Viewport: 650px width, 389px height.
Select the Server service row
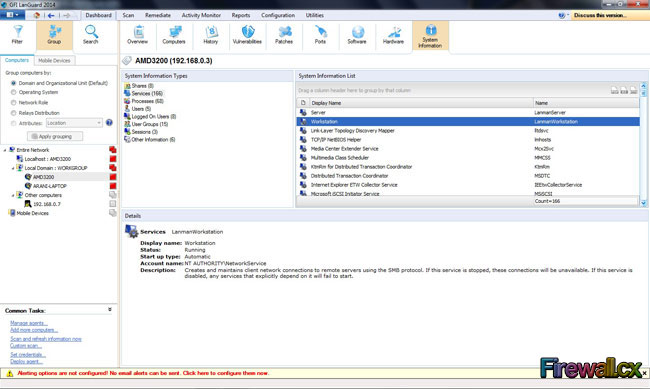pos(468,113)
